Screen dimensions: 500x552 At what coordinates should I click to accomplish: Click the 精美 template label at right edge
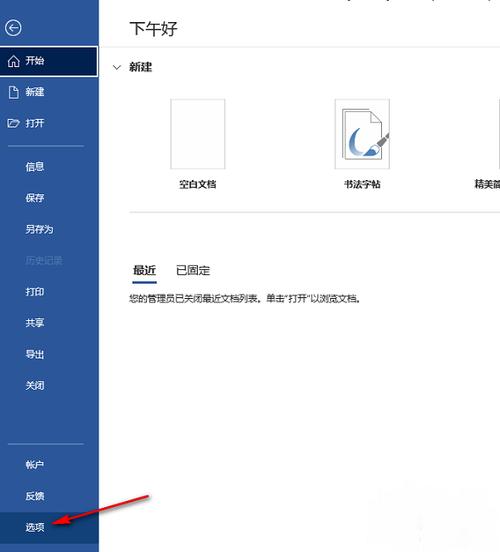487,184
